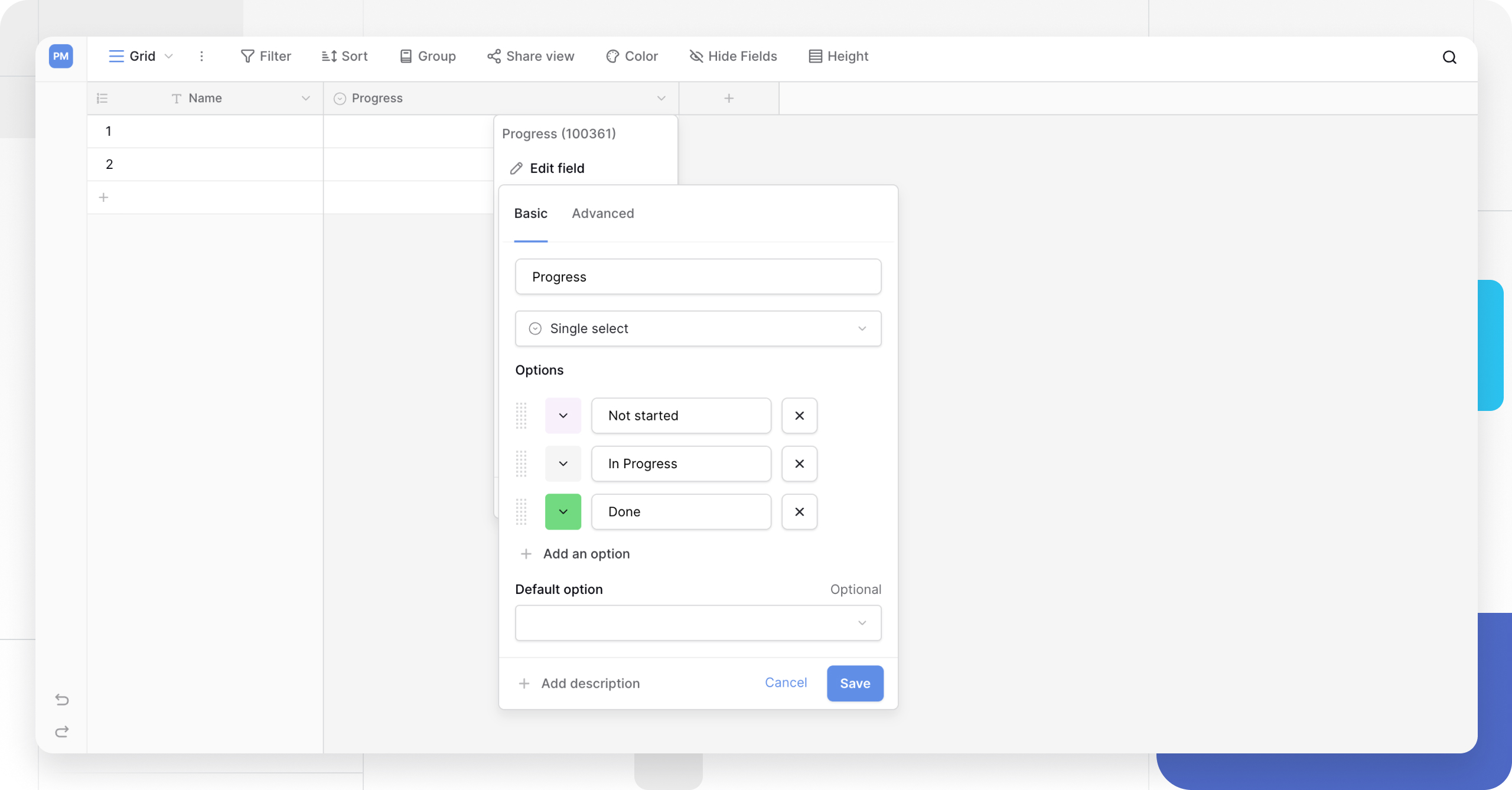The height and width of the screenshot is (790, 1512).
Task: Open the Color settings
Action: (x=631, y=56)
